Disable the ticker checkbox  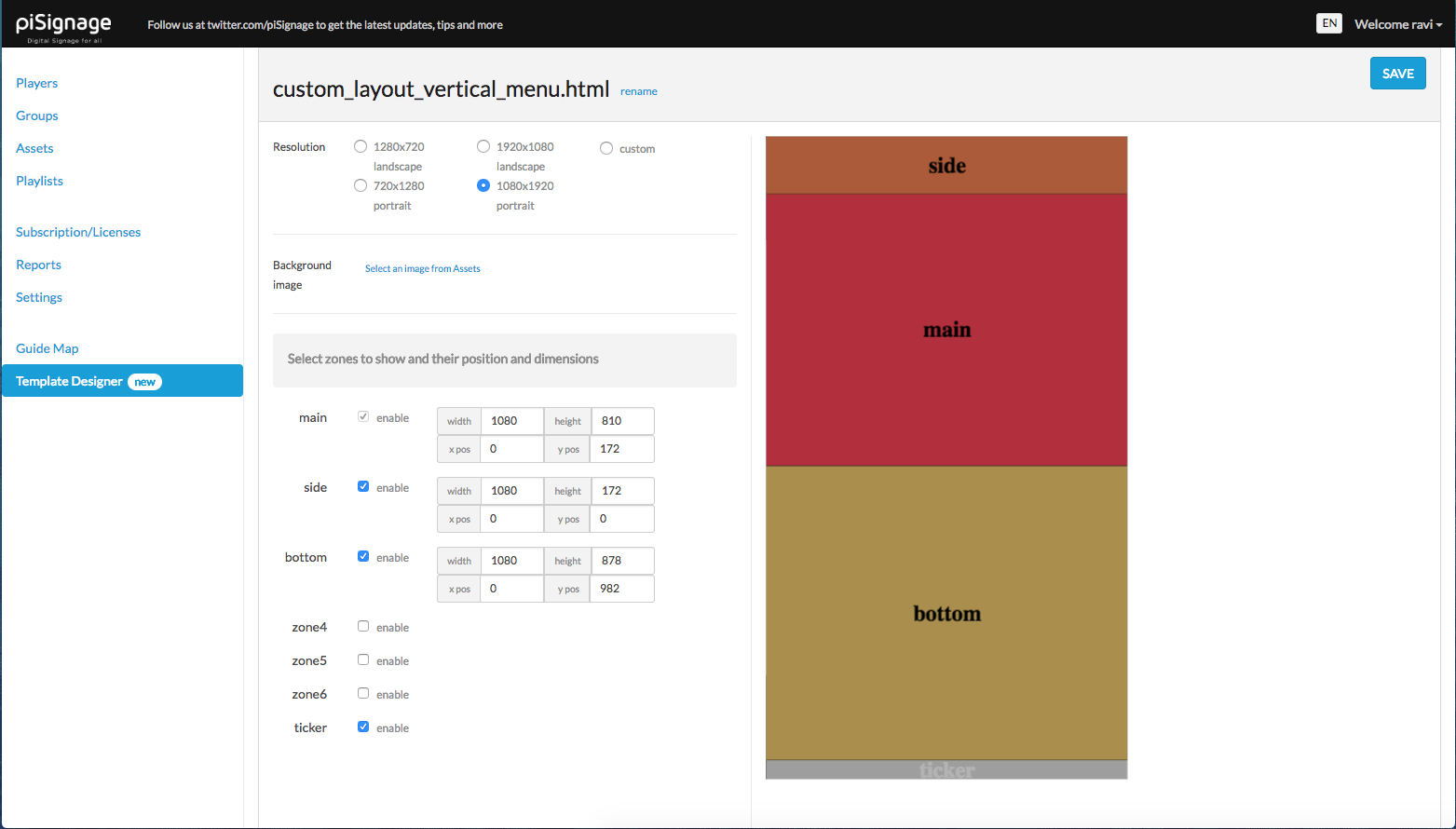(x=363, y=727)
